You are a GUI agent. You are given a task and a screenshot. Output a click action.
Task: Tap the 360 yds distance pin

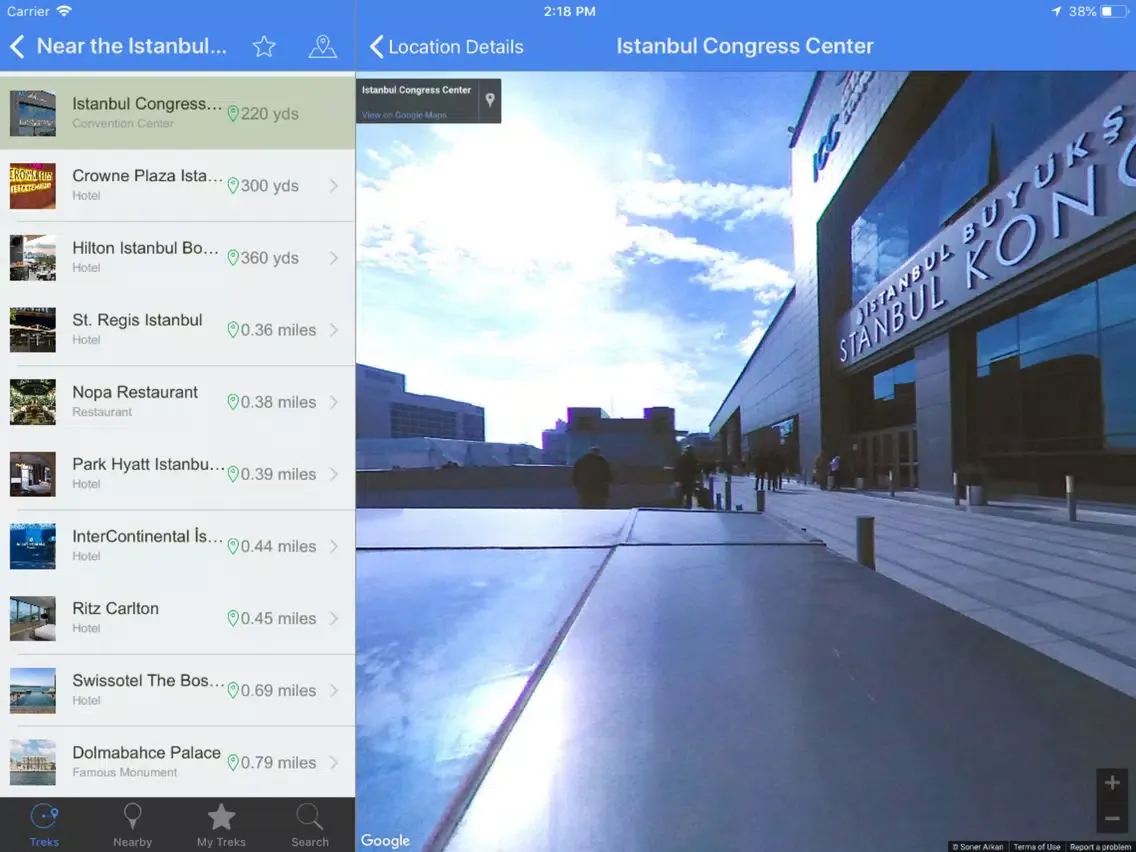pos(233,258)
